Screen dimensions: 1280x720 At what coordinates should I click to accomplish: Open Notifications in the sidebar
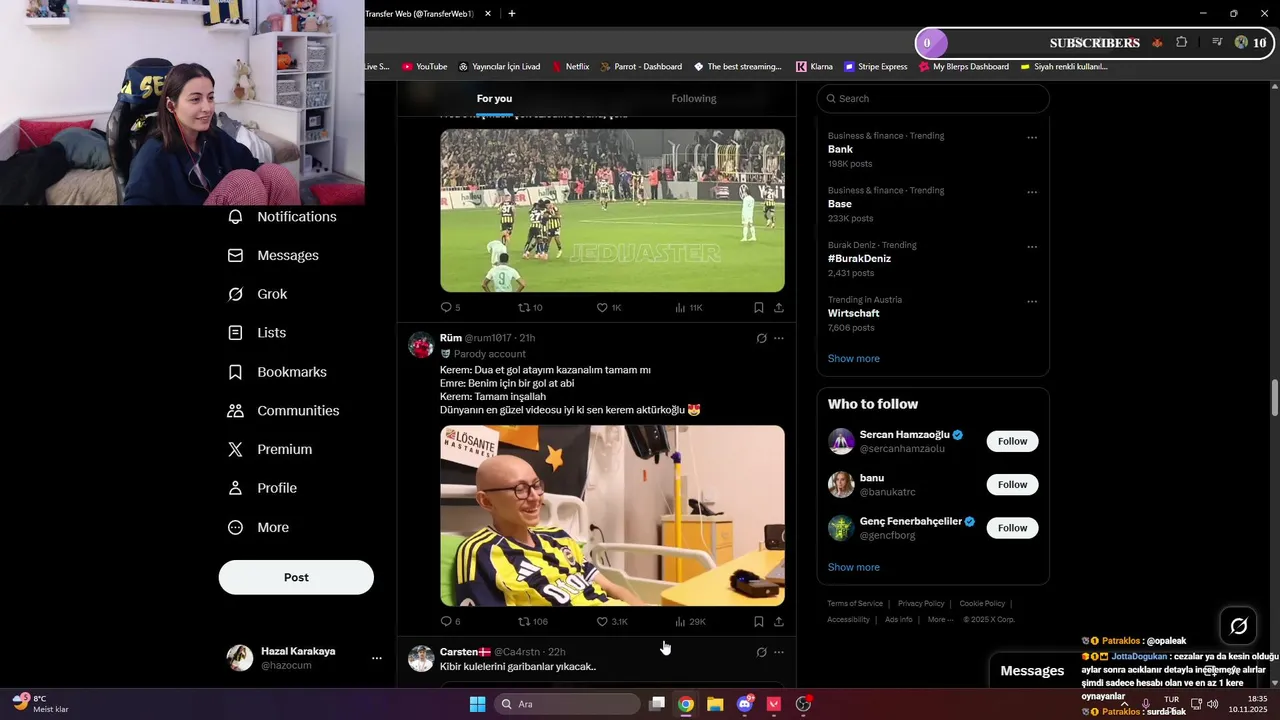pyautogui.click(x=282, y=217)
